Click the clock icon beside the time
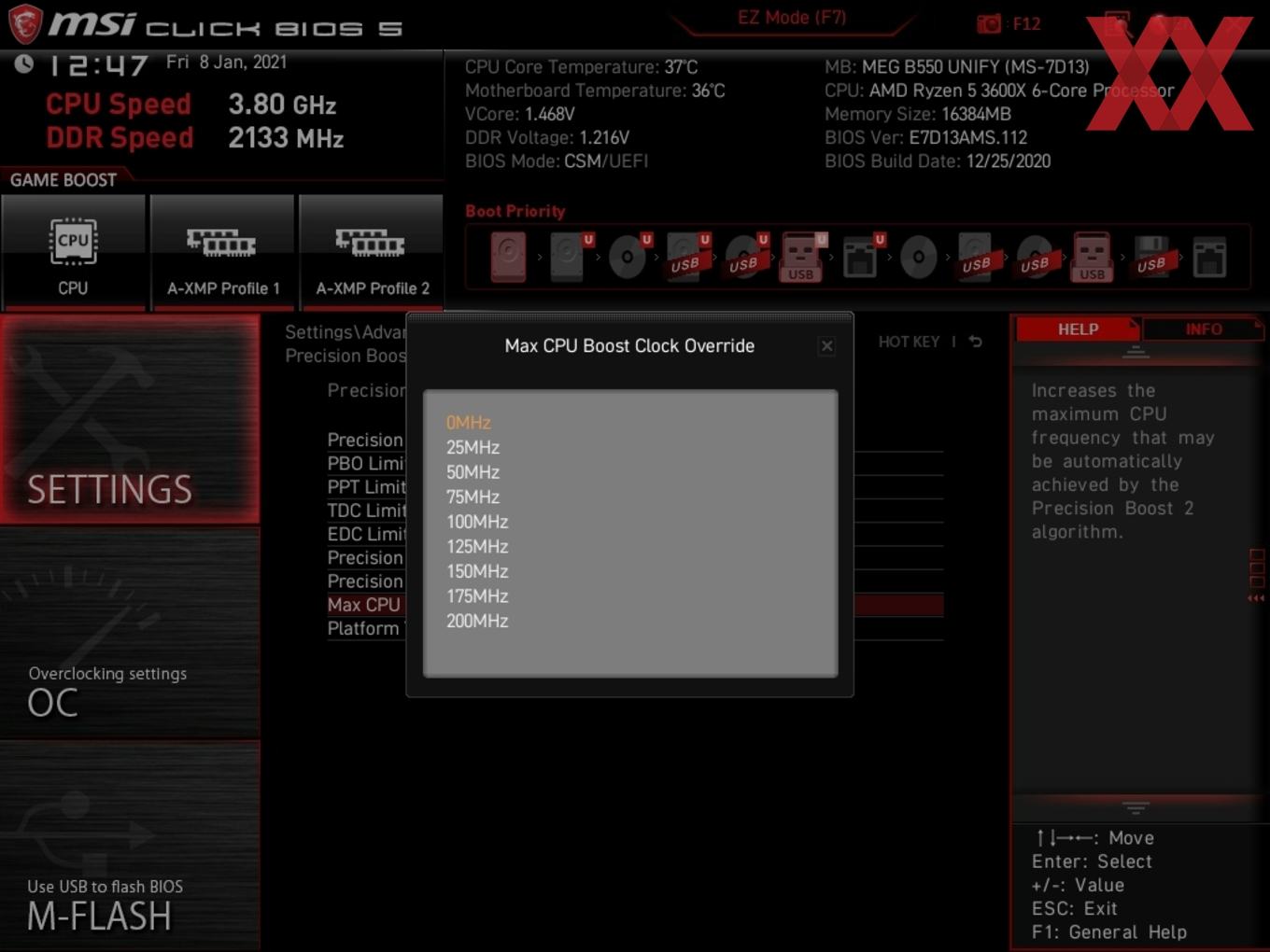The width and height of the screenshot is (1270, 952). pyautogui.click(x=23, y=63)
